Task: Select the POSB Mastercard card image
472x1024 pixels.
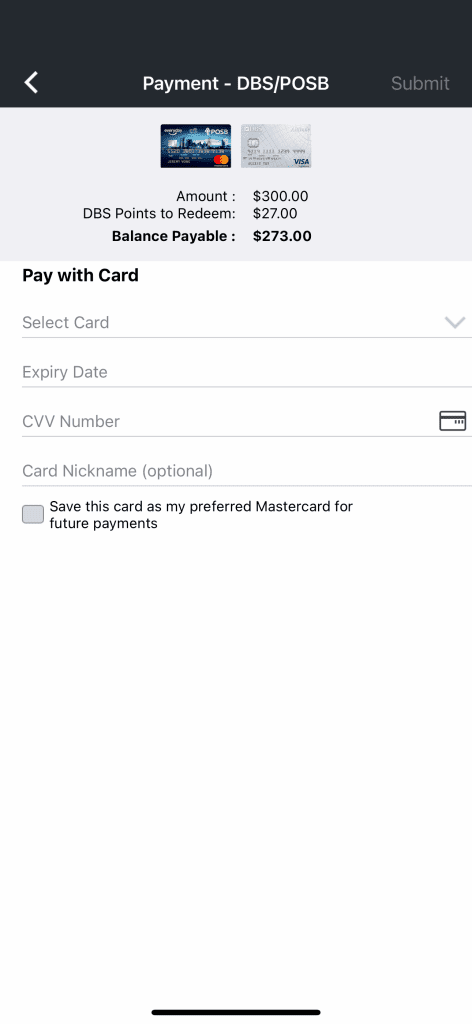Action: click(196, 146)
